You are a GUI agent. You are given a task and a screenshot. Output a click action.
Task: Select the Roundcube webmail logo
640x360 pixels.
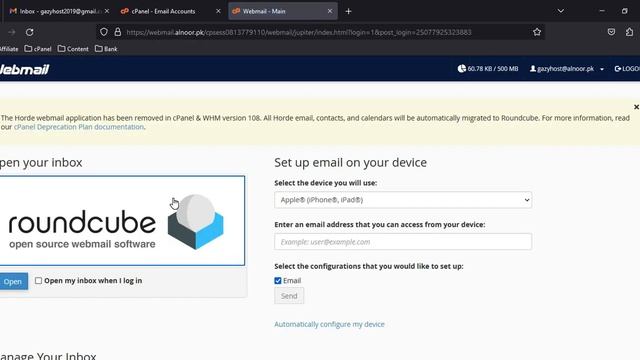pyautogui.click(x=122, y=221)
